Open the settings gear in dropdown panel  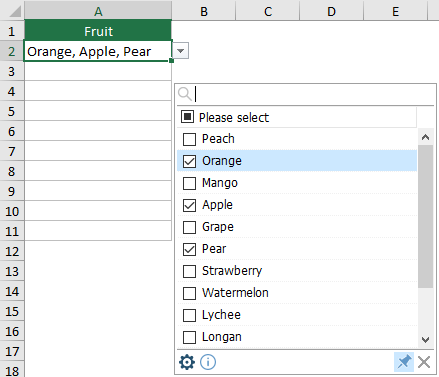pyautogui.click(x=187, y=362)
